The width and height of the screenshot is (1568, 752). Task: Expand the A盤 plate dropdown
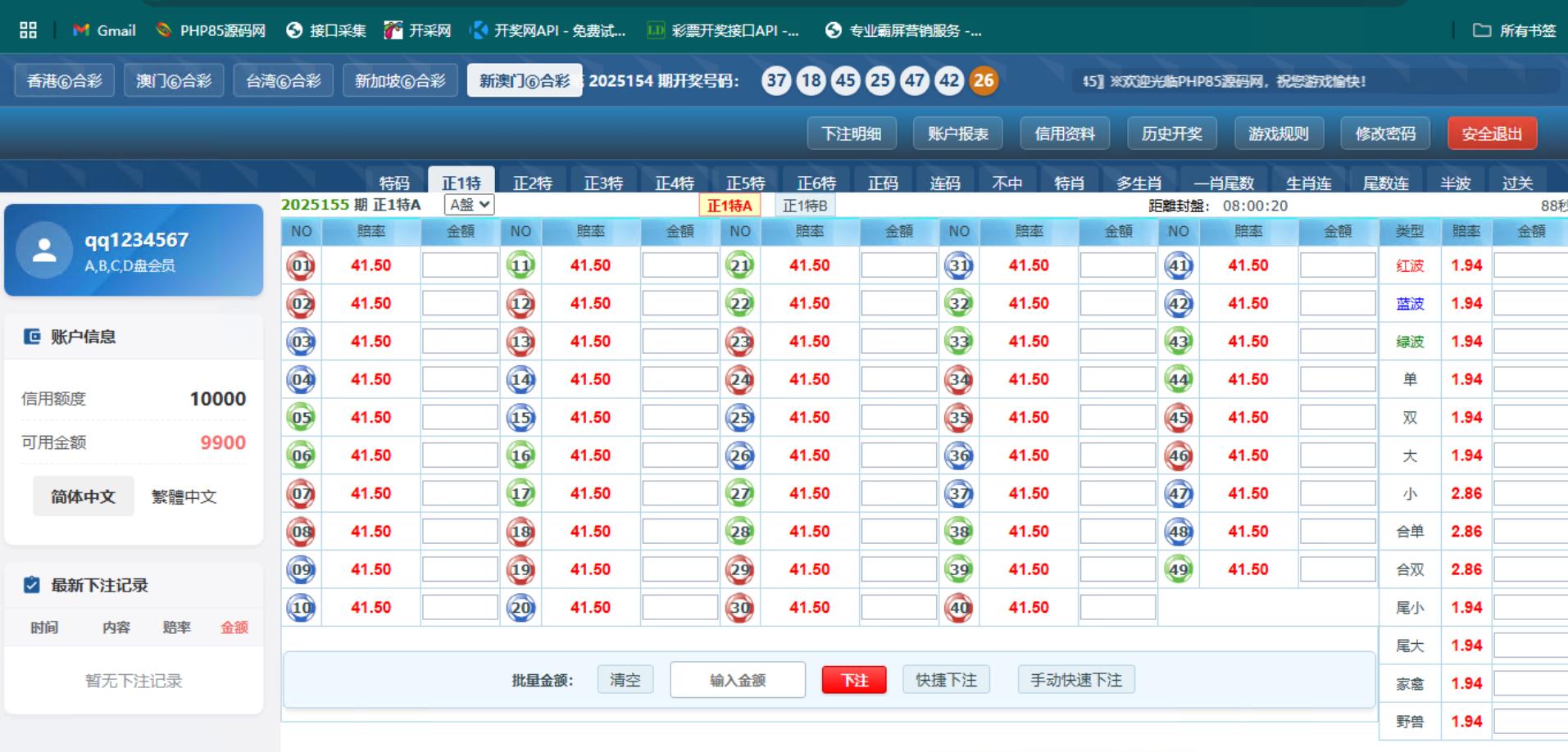pyautogui.click(x=470, y=205)
